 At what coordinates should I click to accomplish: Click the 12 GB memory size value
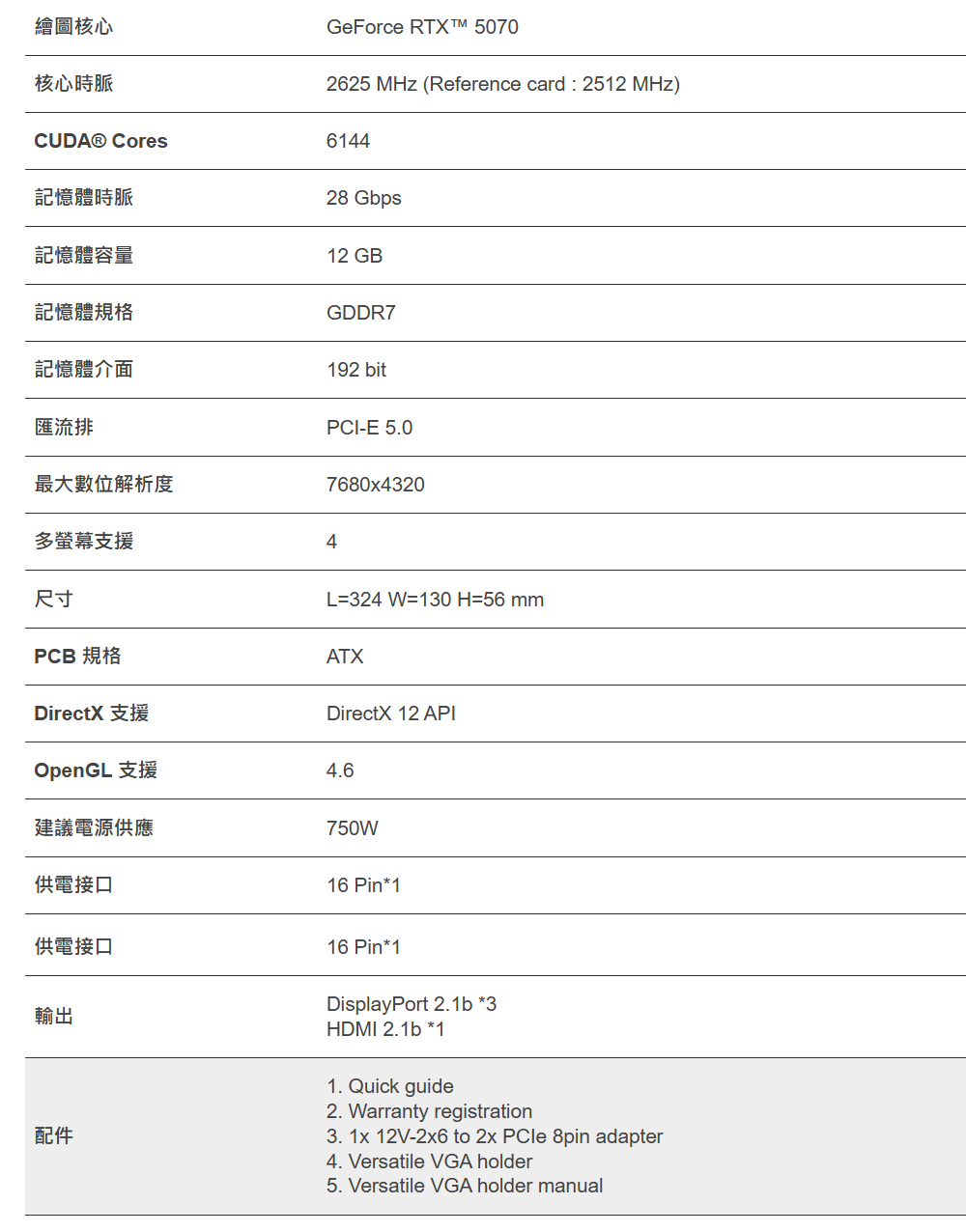355,256
